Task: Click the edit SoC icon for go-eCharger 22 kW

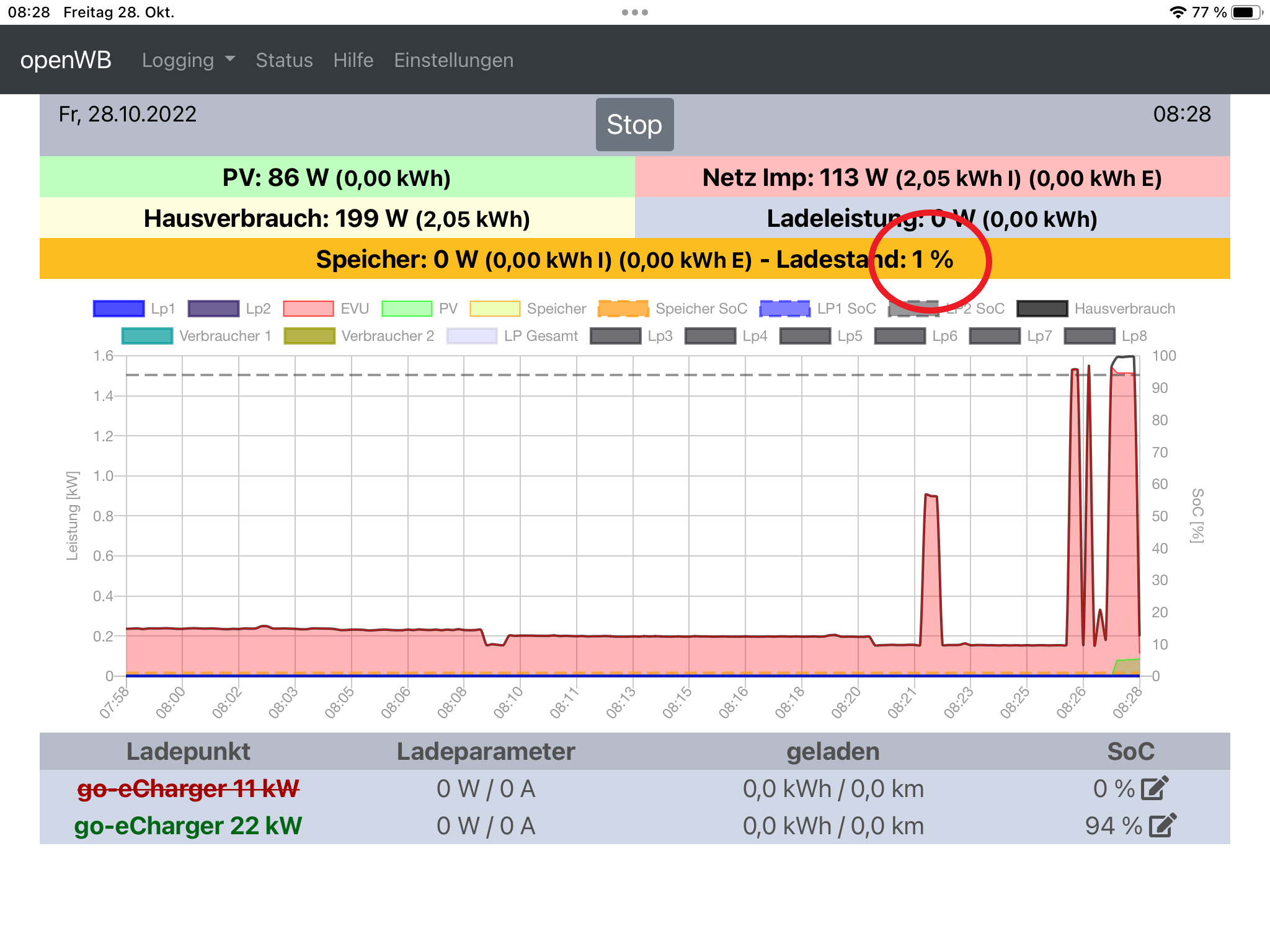Action: point(1162,826)
